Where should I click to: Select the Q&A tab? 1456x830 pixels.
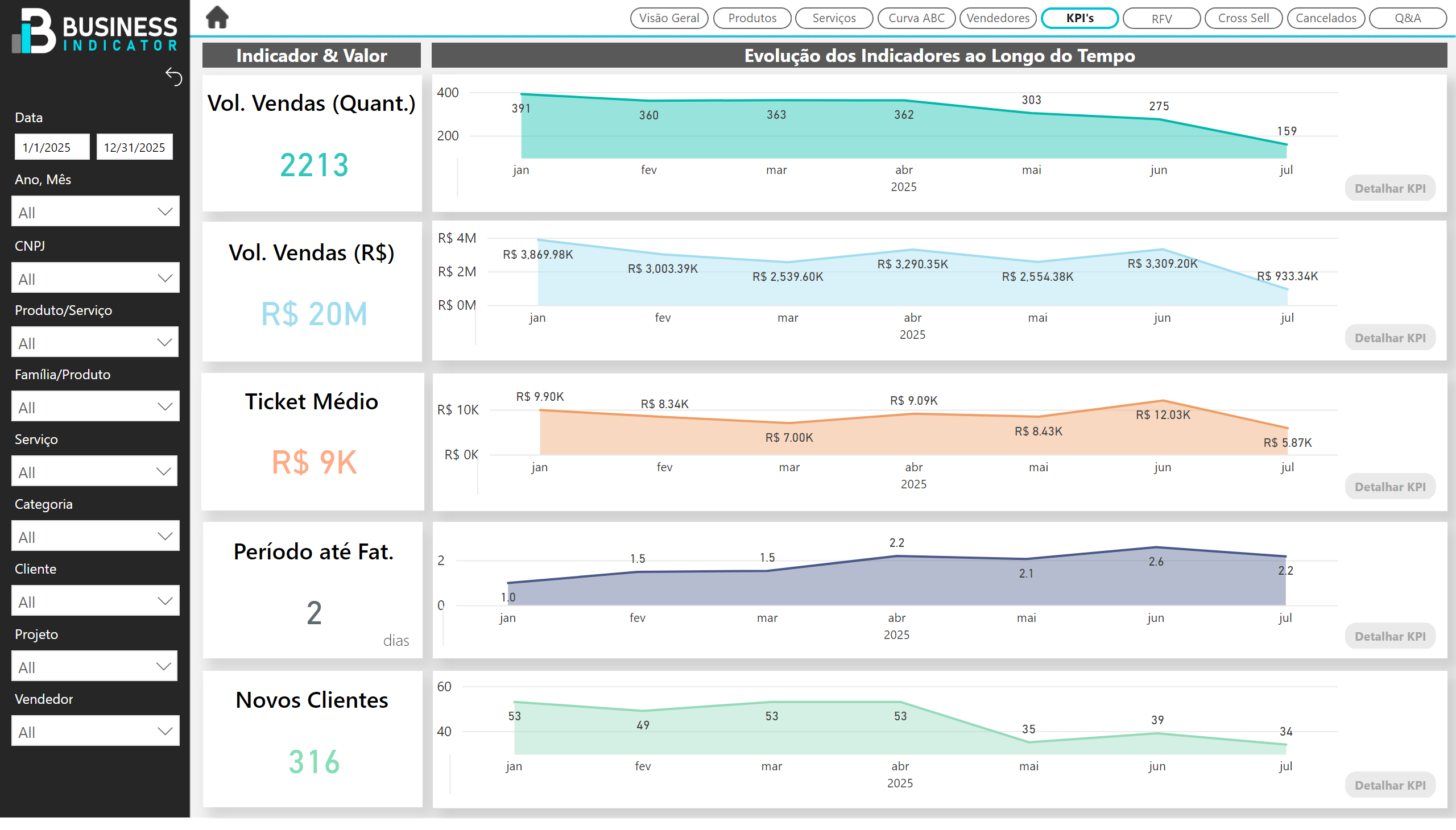click(1407, 18)
